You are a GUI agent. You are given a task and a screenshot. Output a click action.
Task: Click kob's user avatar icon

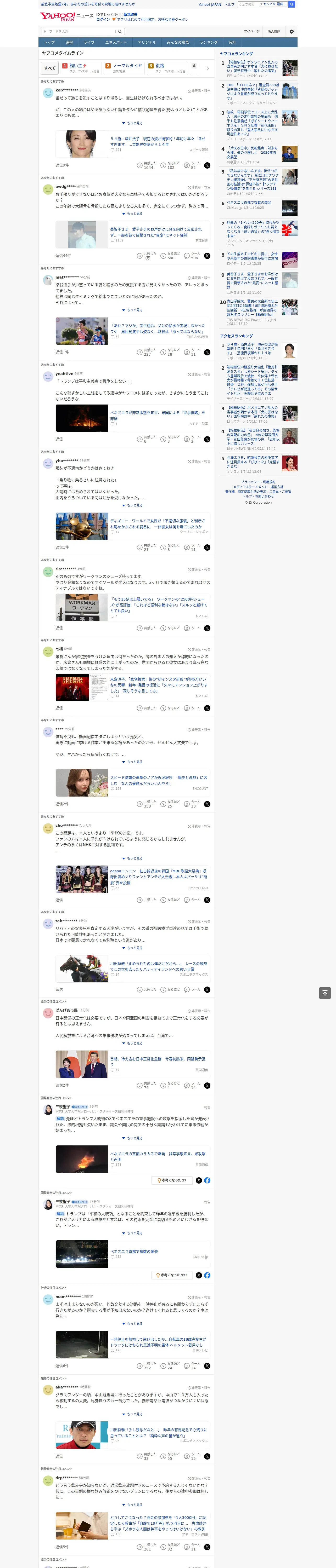[48, 93]
